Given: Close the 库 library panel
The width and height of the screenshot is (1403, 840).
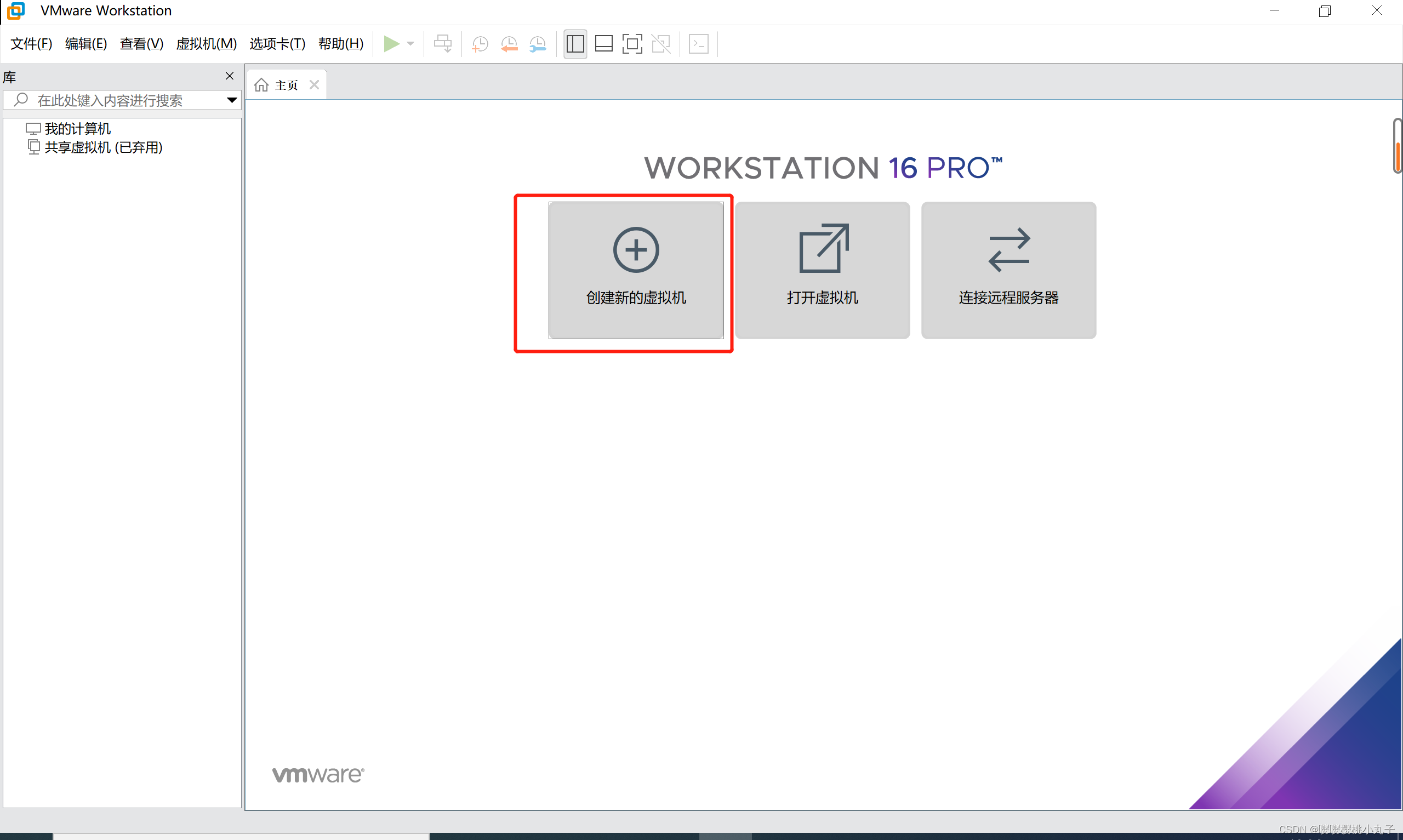Looking at the screenshot, I should pyautogui.click(x=229, y=76).
